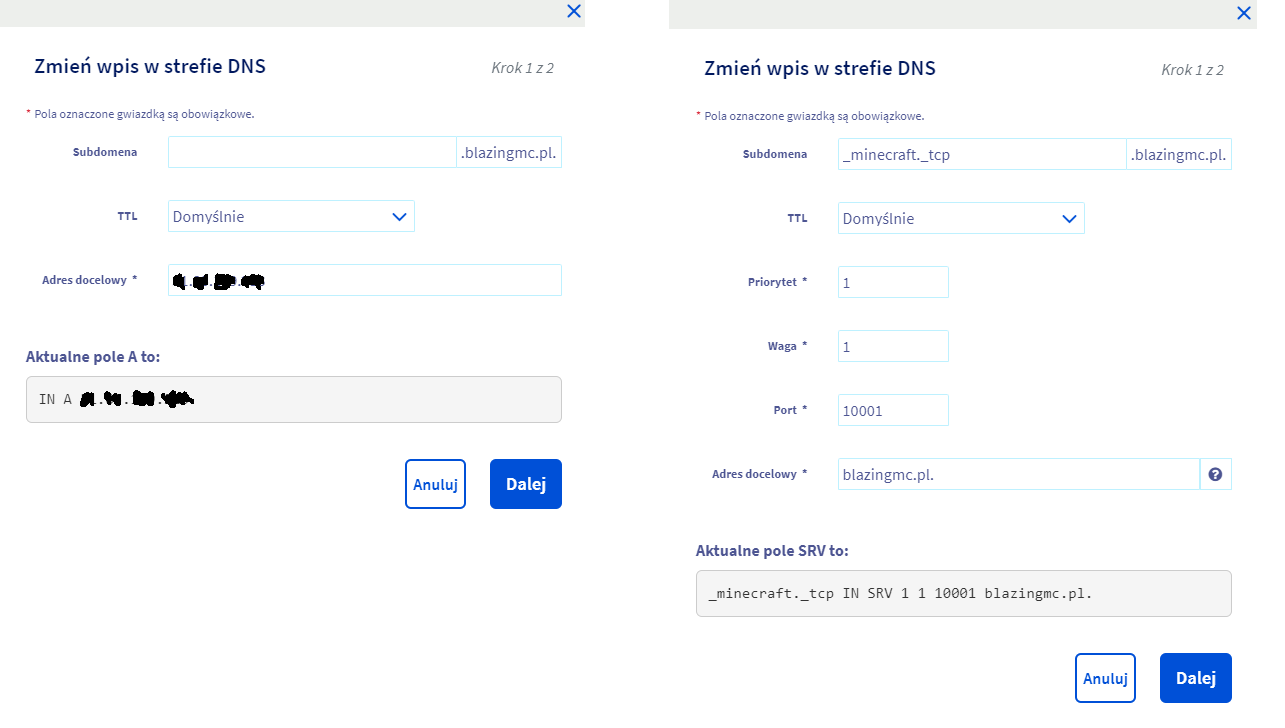Select the Priorytet input field

[893, 283]
